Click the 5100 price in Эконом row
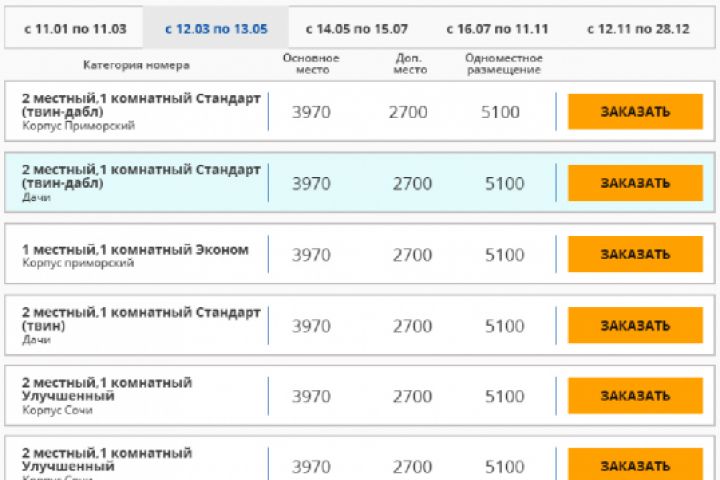 pos(504,255)
